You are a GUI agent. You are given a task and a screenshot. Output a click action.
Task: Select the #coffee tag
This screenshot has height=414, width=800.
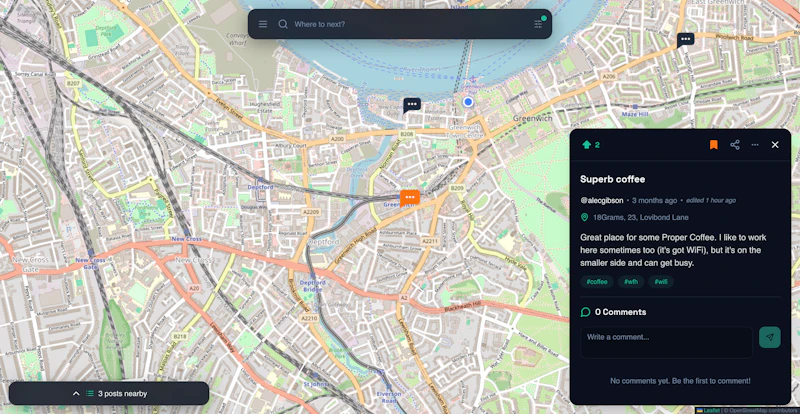pyautogui.click(x=597, y=282)
